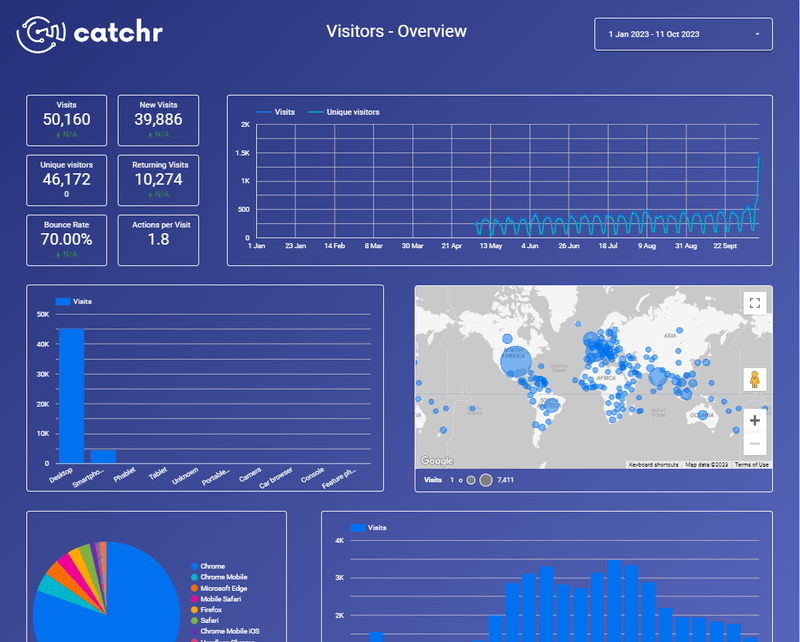The height and width of the screenshot is (642, 800).
Task: Click the Desktop bar in the device chart
Action: pyautogui.click(x=72, y=393)
